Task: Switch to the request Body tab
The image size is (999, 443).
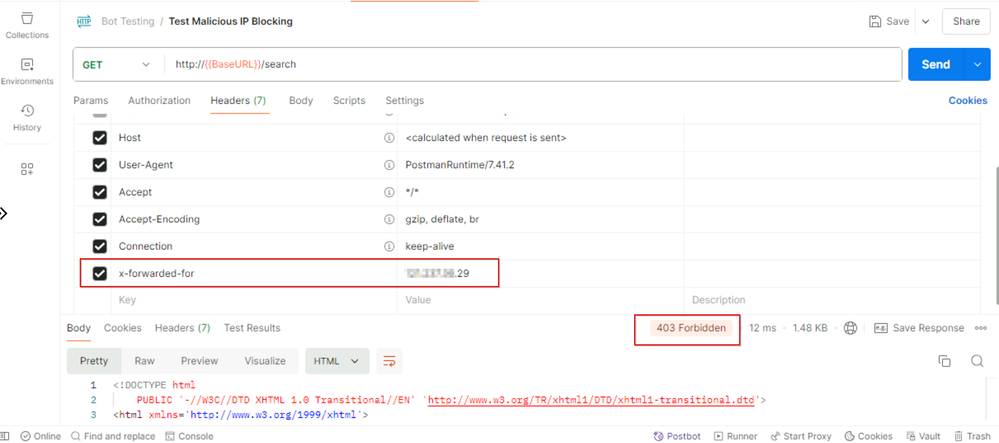Action: pyautogui.click(x=301, y=101)
